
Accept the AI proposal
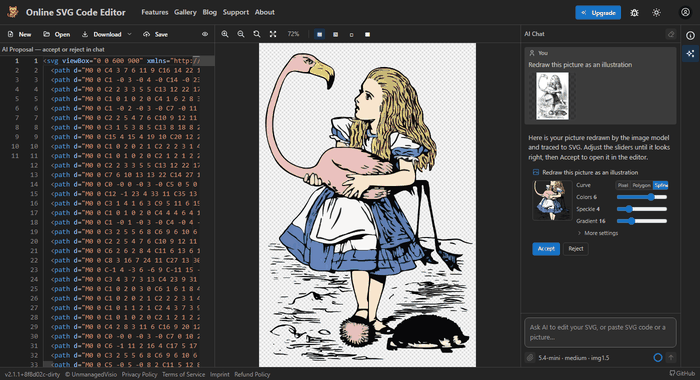tap(546, 249)
